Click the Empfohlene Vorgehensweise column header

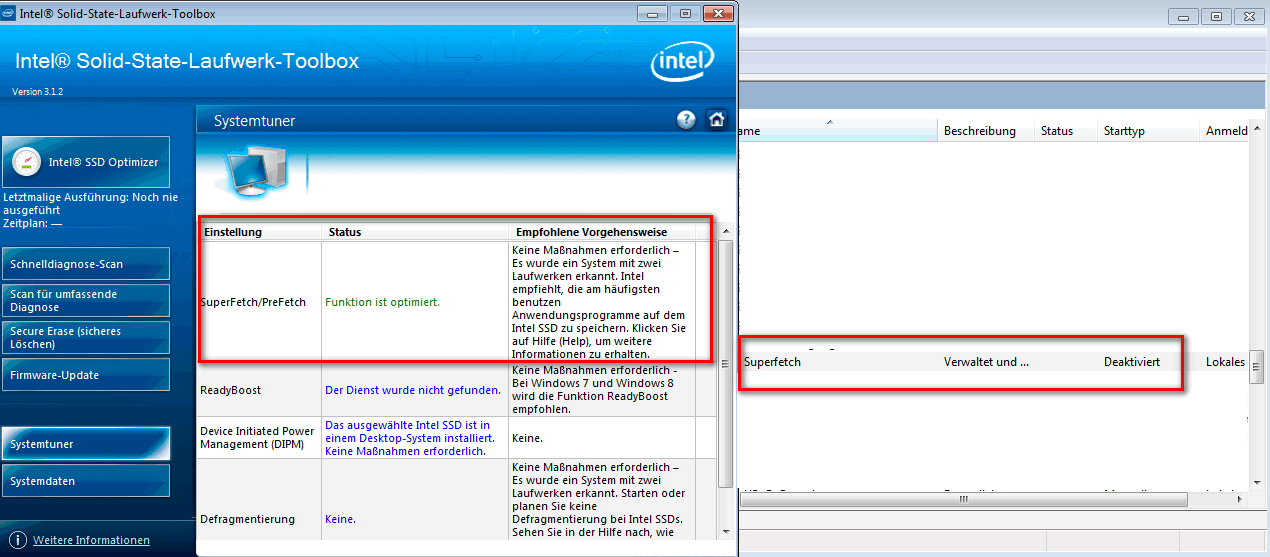tap(602, 232)
